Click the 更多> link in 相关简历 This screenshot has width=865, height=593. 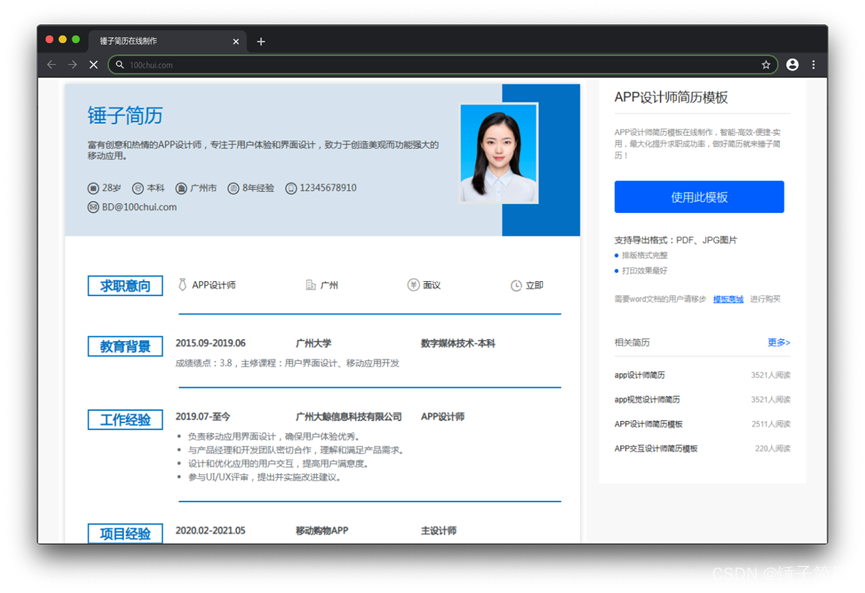click(x=778, y=343)
